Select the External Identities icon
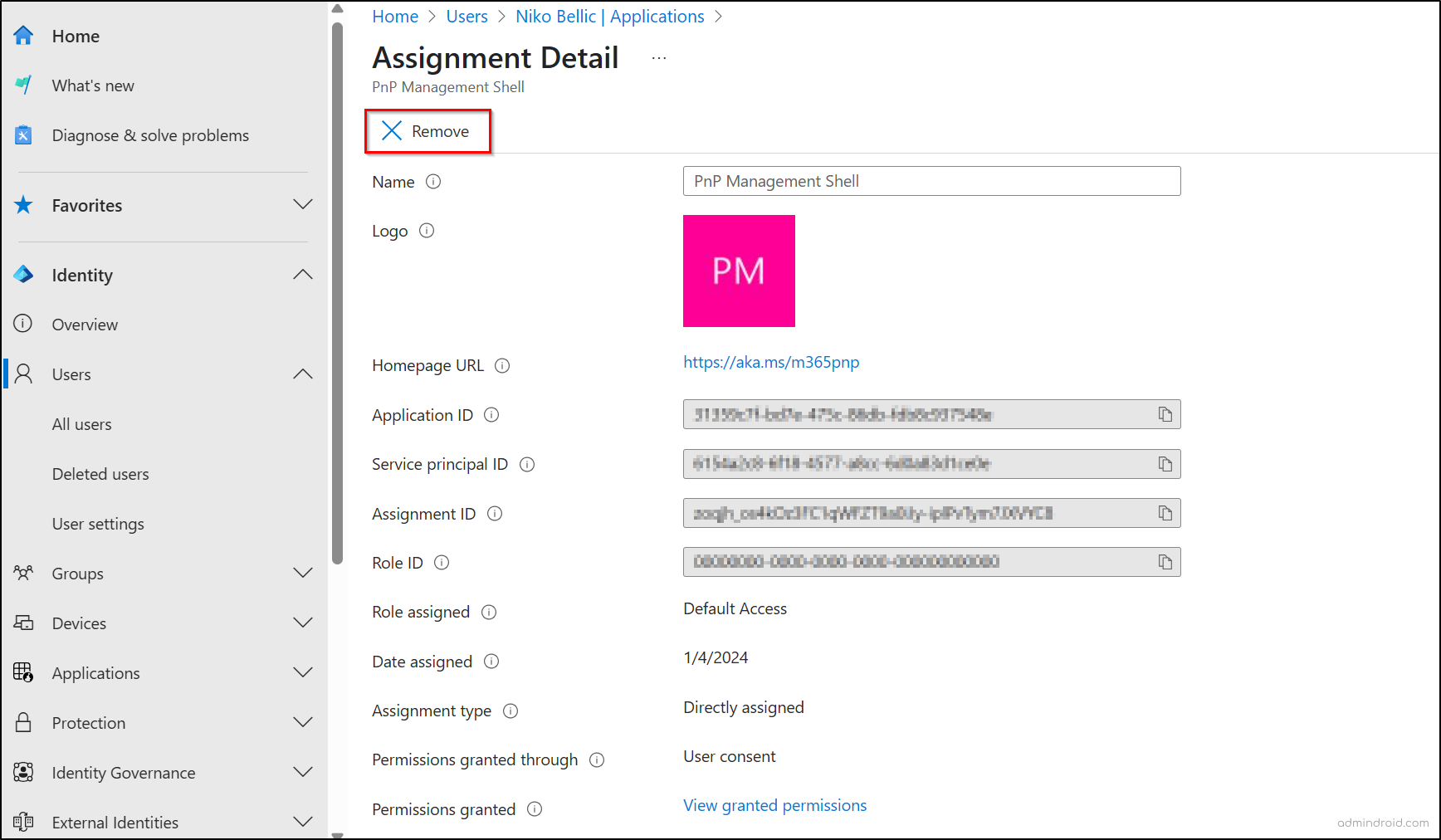This screenshot has width=1441, height=840. pyautogui.click(x=23, y=822)
